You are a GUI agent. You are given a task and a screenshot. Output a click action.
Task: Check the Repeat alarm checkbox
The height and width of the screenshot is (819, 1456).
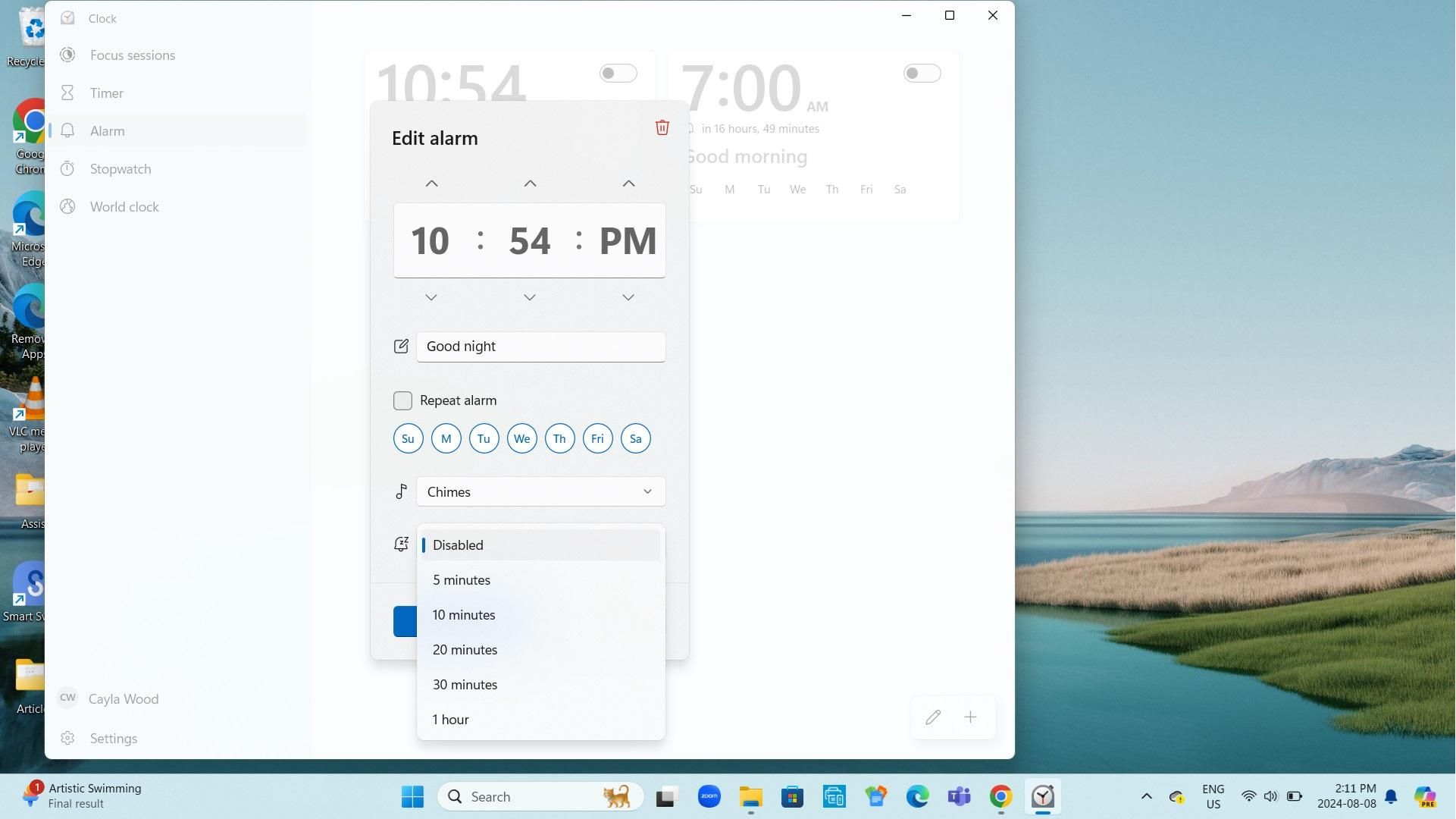(x=402, y=400)
